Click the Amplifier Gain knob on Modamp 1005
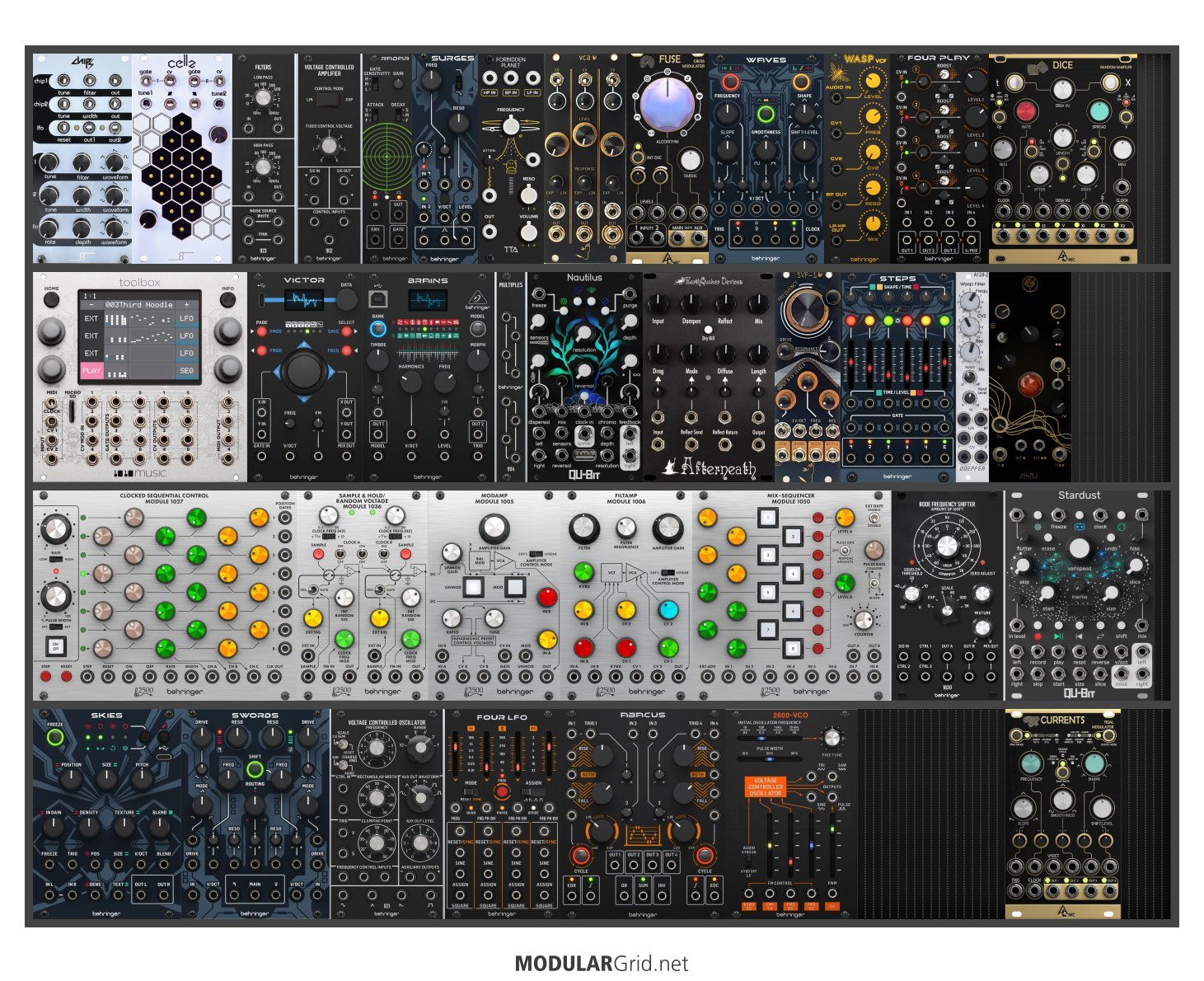Screen dimensions: 1204x981 pyautogui.click(x=494, y=528)
